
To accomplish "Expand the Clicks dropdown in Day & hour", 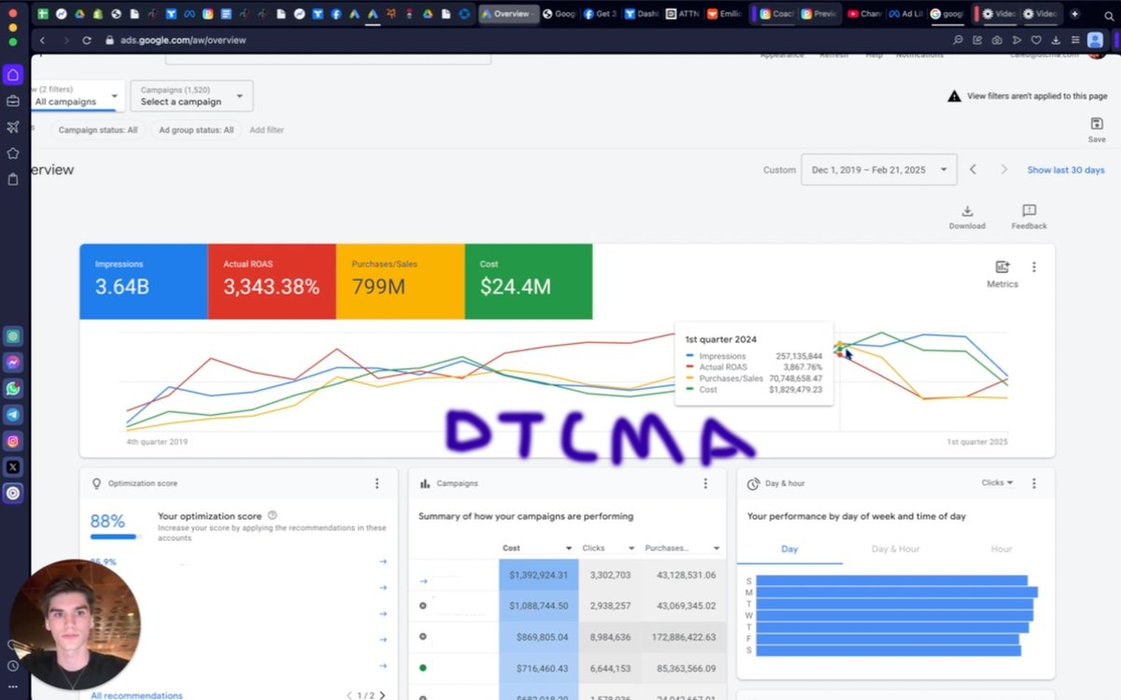I will pos(996,483).
